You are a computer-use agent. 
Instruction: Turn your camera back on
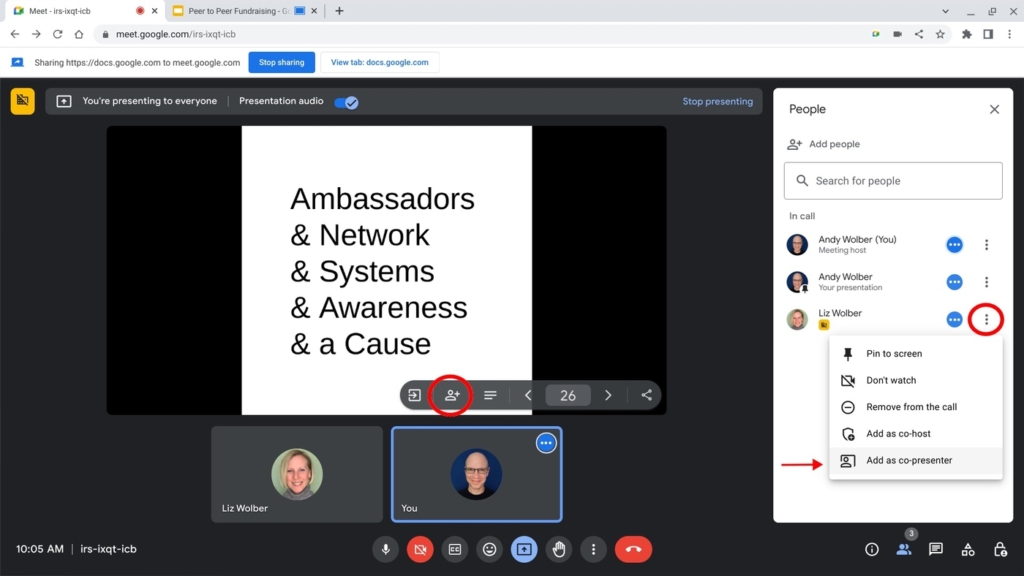click(x=420, y=549)
